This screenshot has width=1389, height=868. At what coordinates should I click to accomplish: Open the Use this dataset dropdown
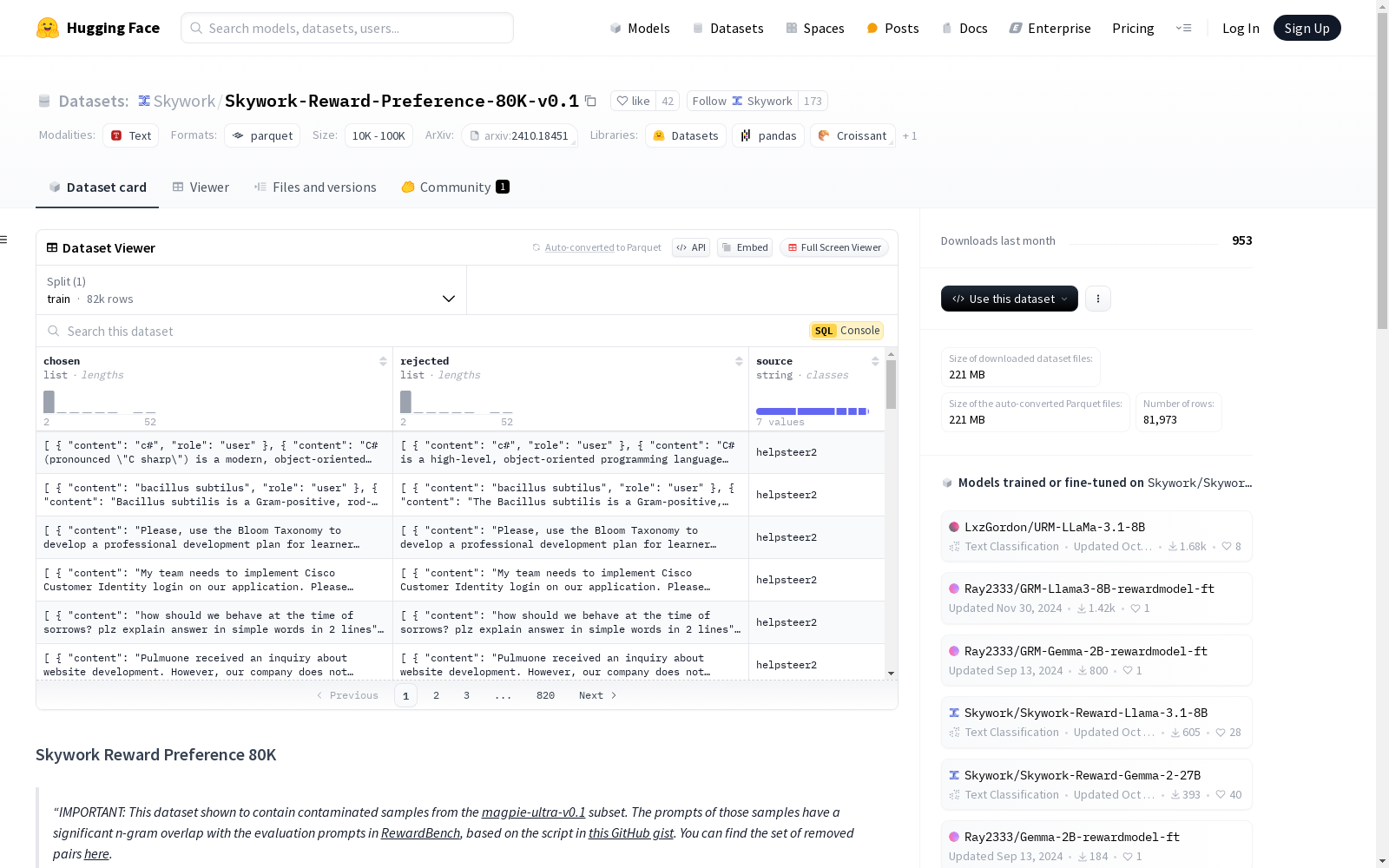[1010, 299]
